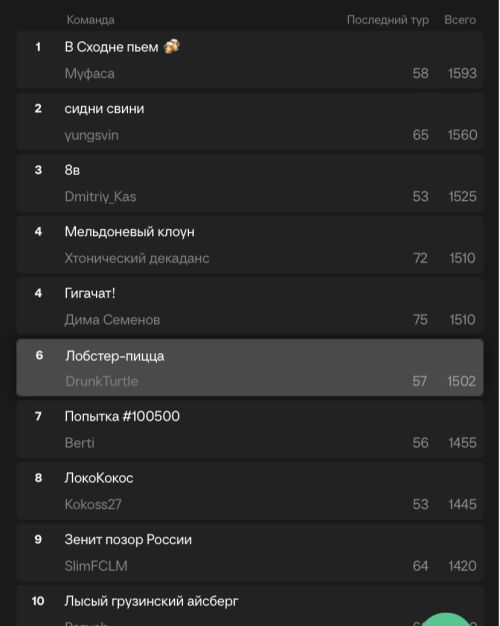Open Попытка #100500 team entry
The height and width of the screenshot is (626, 500).
250,429
